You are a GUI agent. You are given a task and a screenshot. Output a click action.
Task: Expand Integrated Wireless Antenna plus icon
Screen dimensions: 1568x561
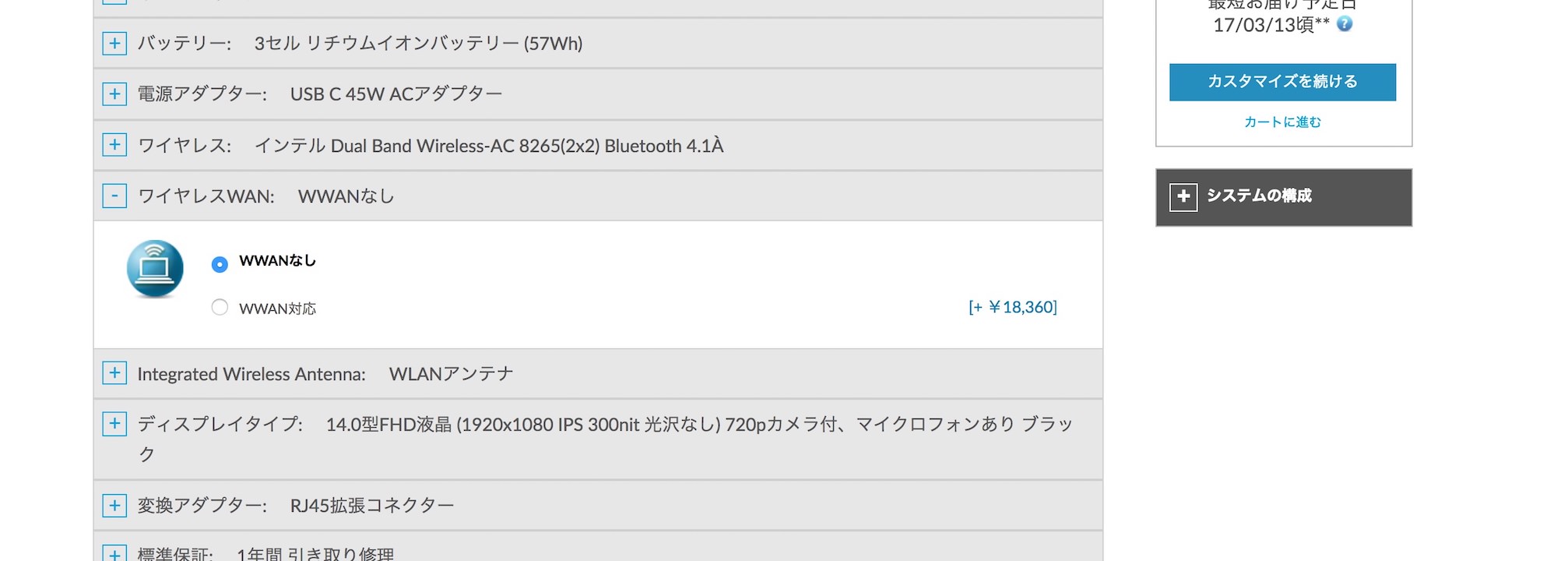114,373
